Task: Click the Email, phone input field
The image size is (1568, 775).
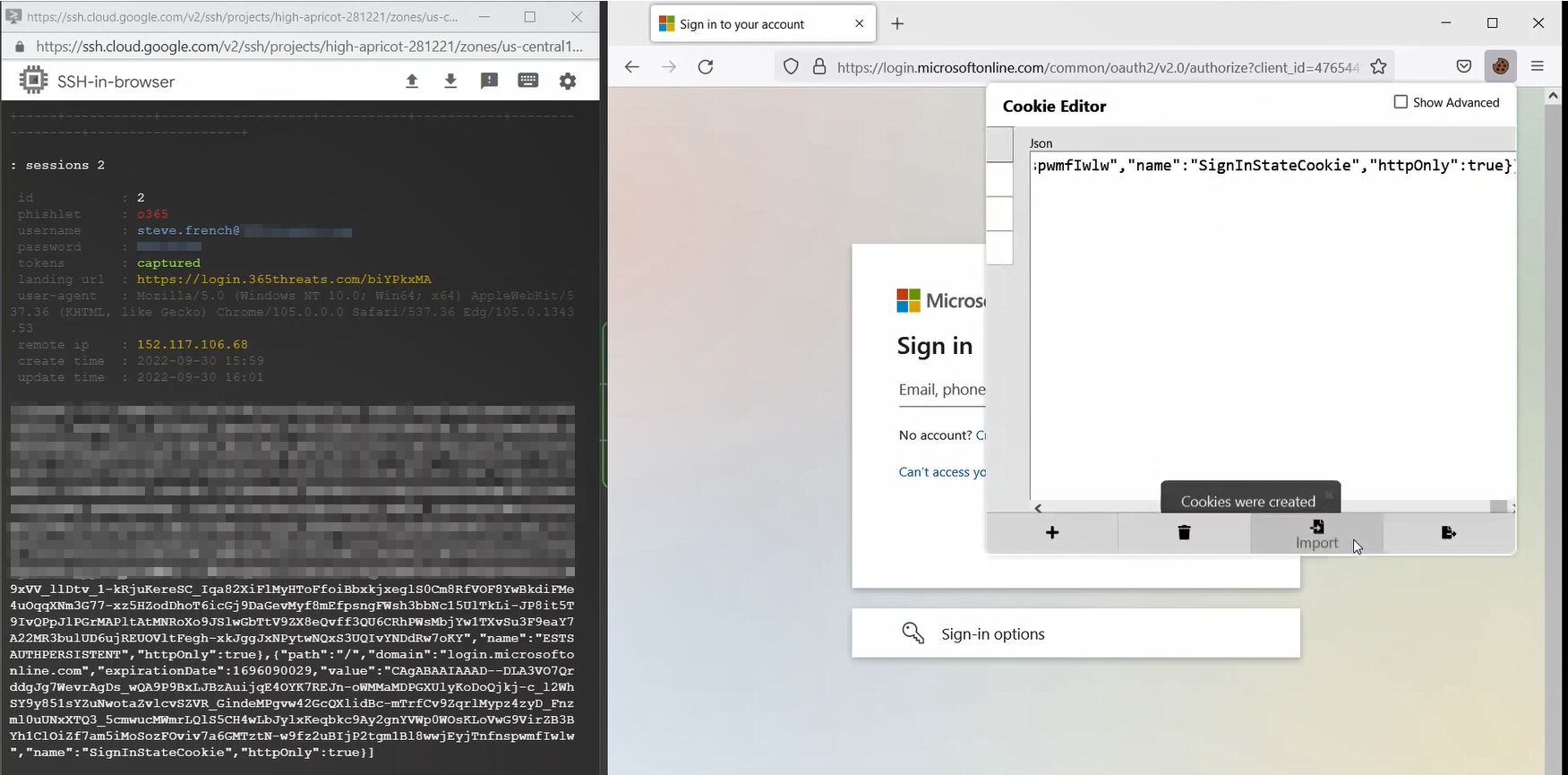Action: pyautogui.click(x=942, y=390)
